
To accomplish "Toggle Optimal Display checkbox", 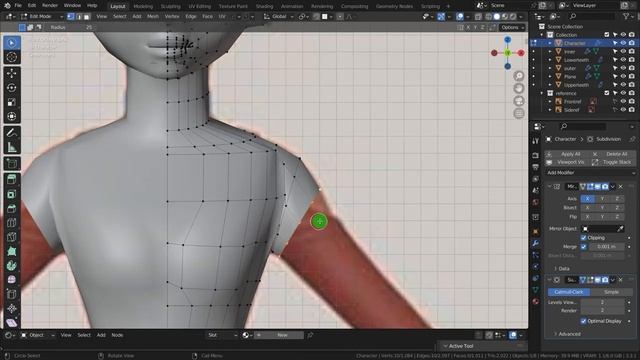I will tap(583, 321).
